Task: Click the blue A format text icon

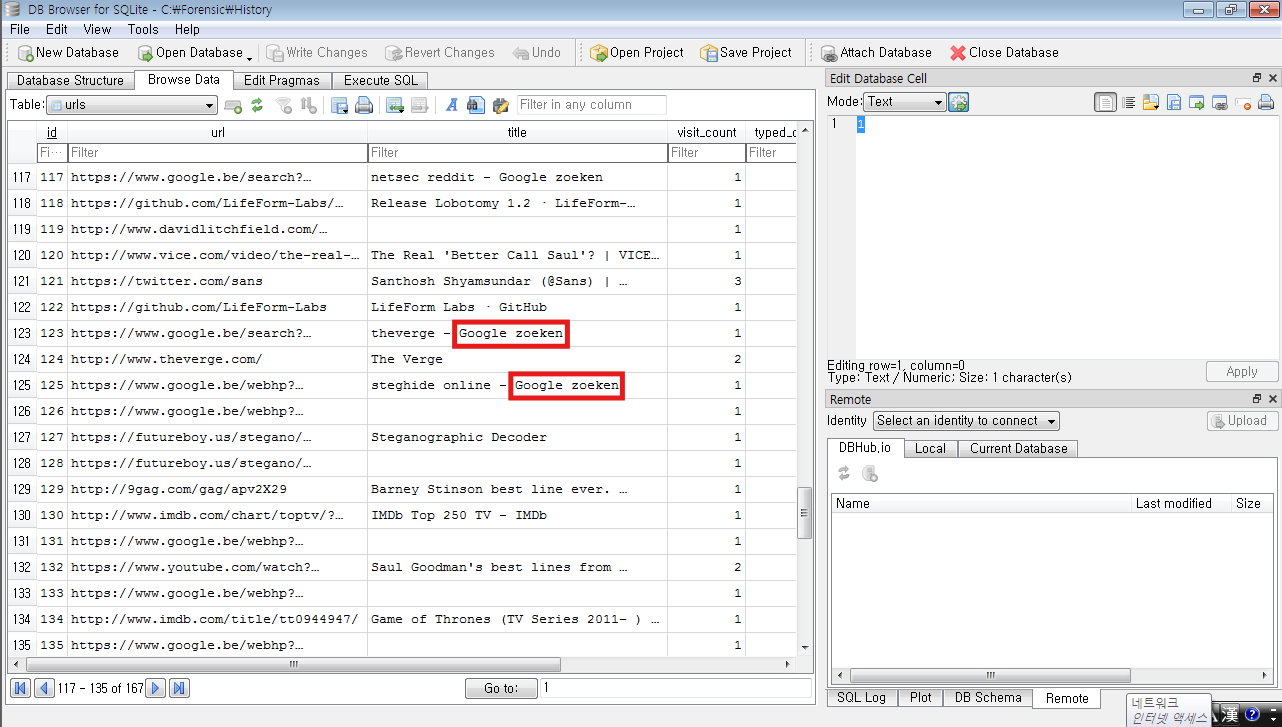Action: click(x=452, y=105)
